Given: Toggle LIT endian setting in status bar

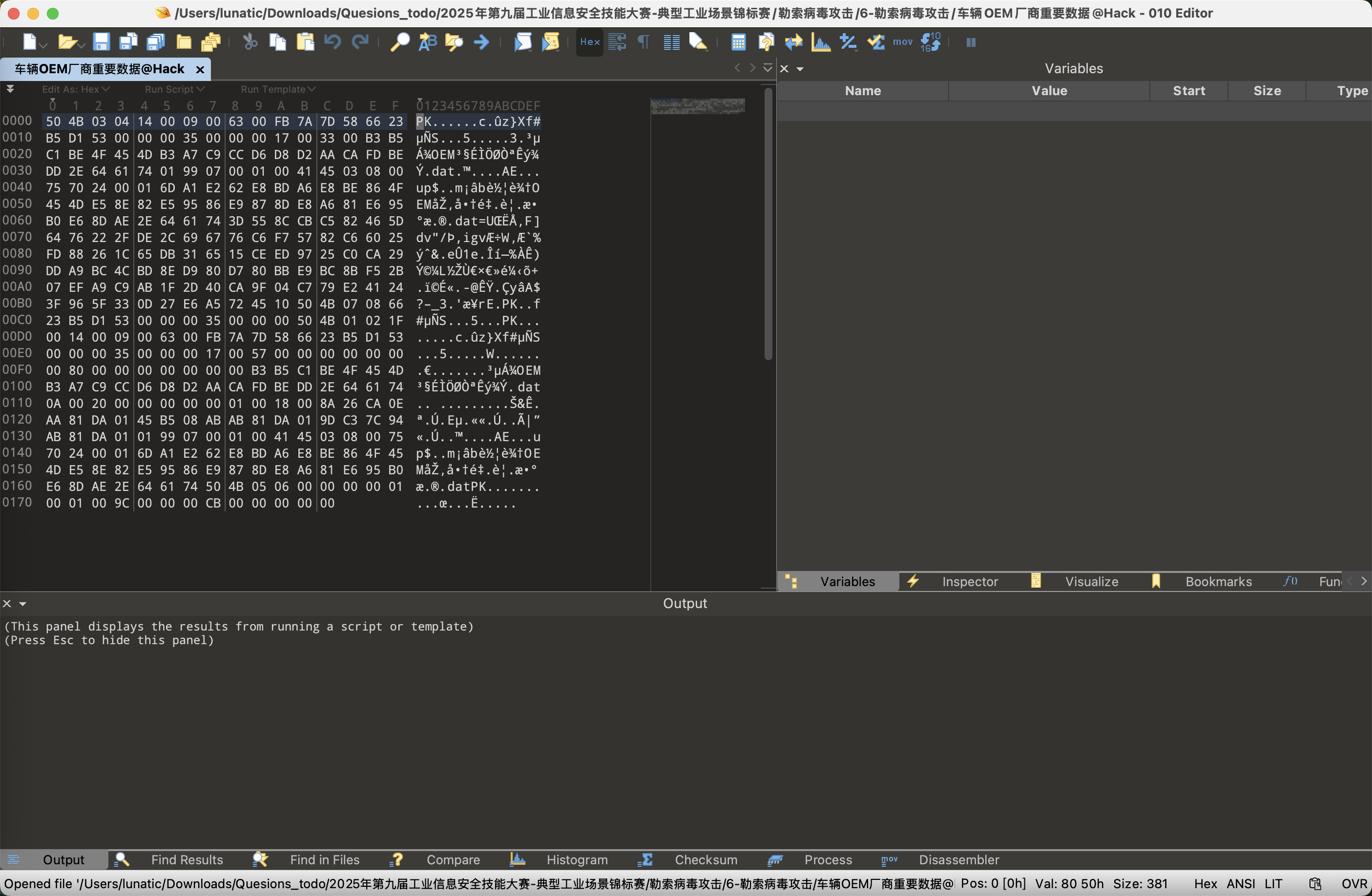Looking at the screenshot, I should click(1273, 884).
